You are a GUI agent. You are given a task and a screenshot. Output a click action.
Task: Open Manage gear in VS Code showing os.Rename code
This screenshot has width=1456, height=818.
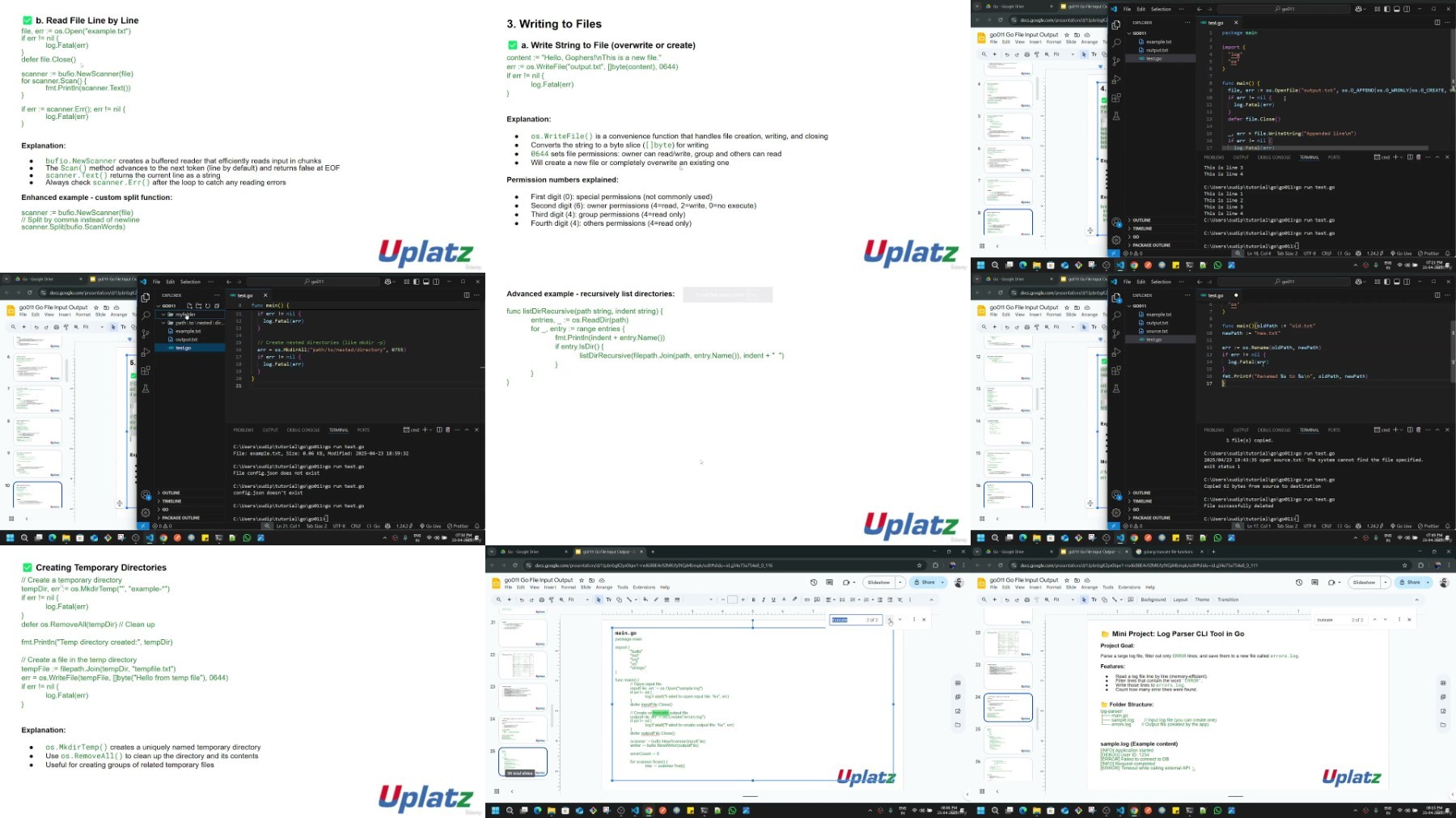1116,512
